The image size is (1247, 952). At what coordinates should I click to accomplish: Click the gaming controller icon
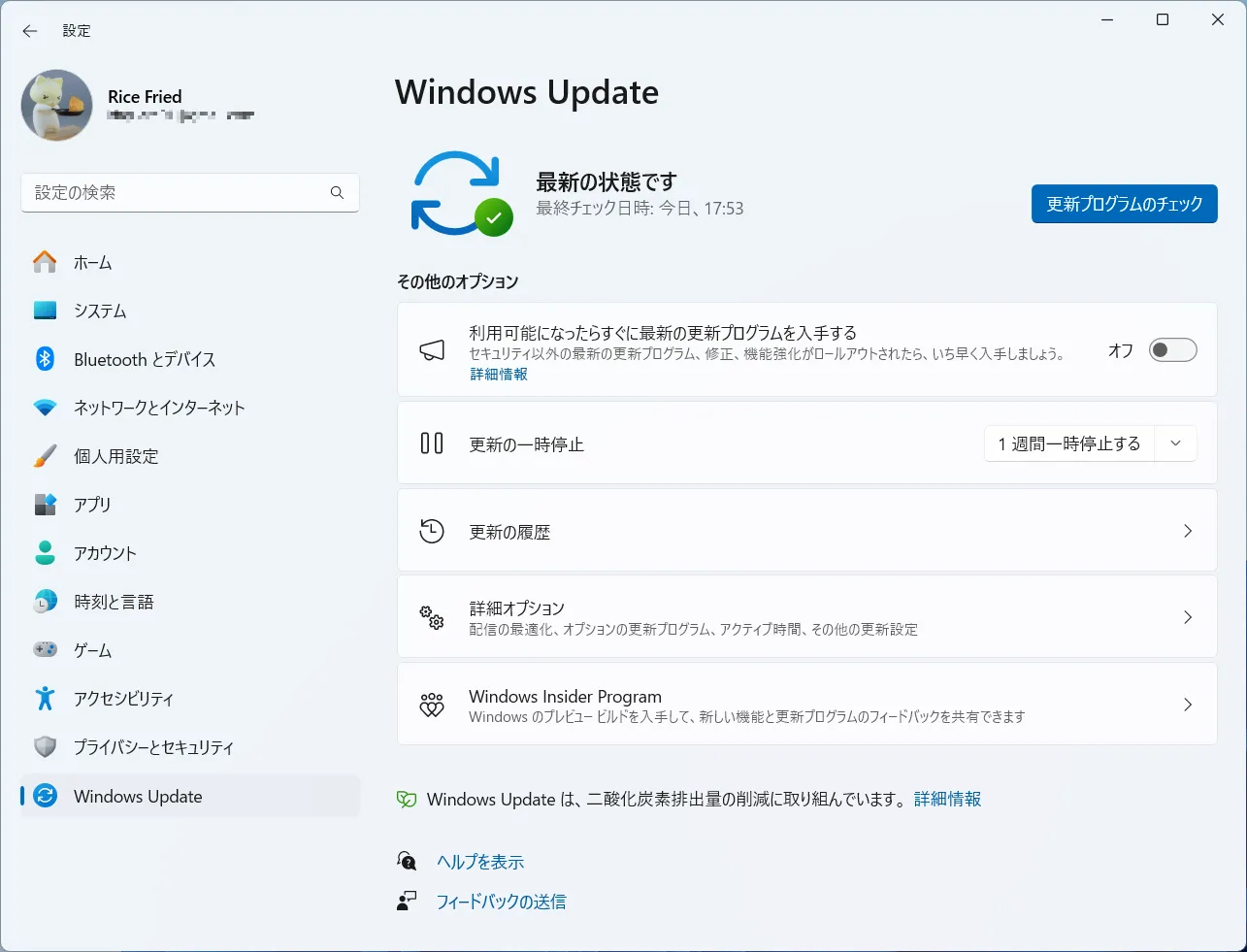click(45, 650)
